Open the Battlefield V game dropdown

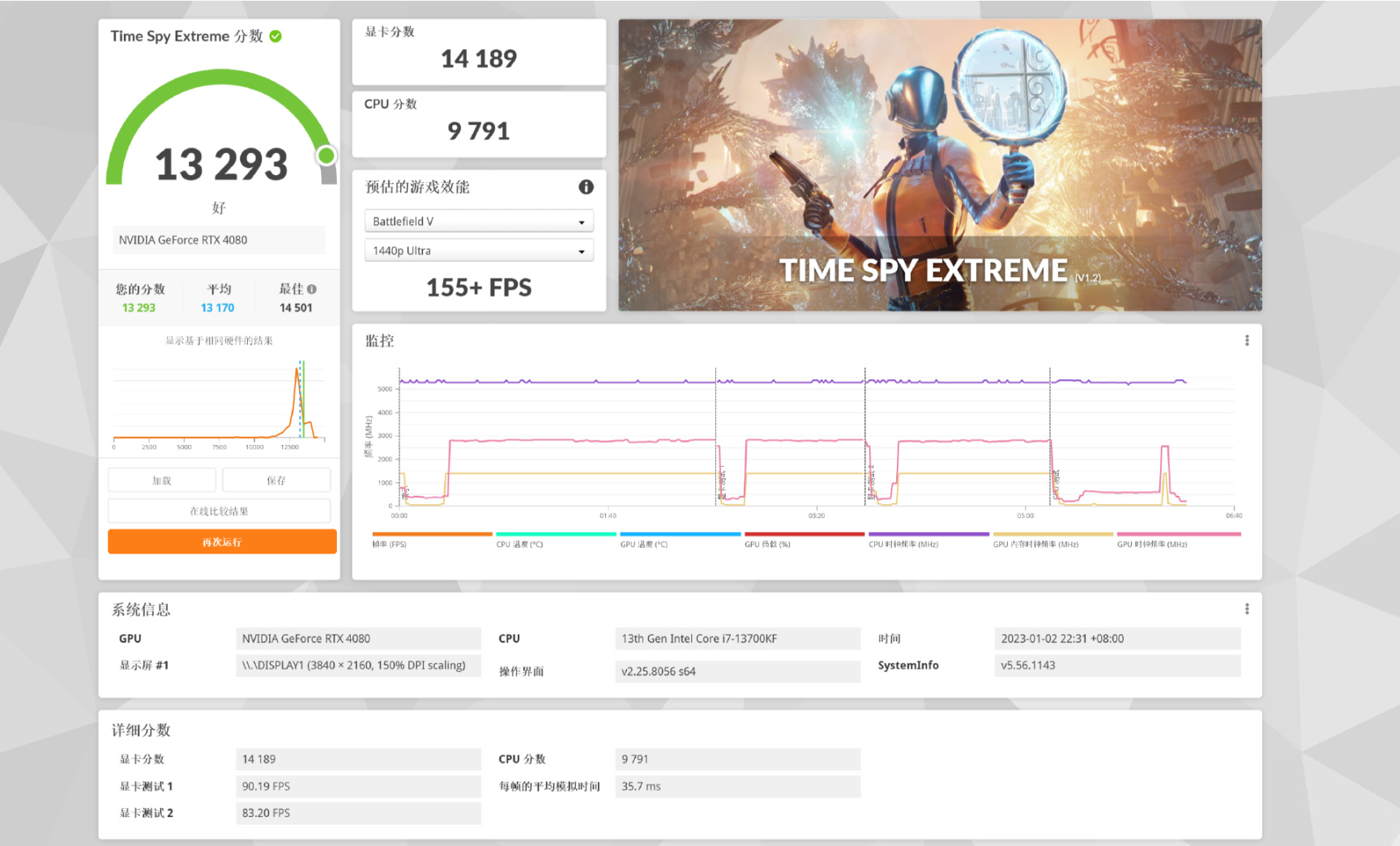click(x=479, y=221)
